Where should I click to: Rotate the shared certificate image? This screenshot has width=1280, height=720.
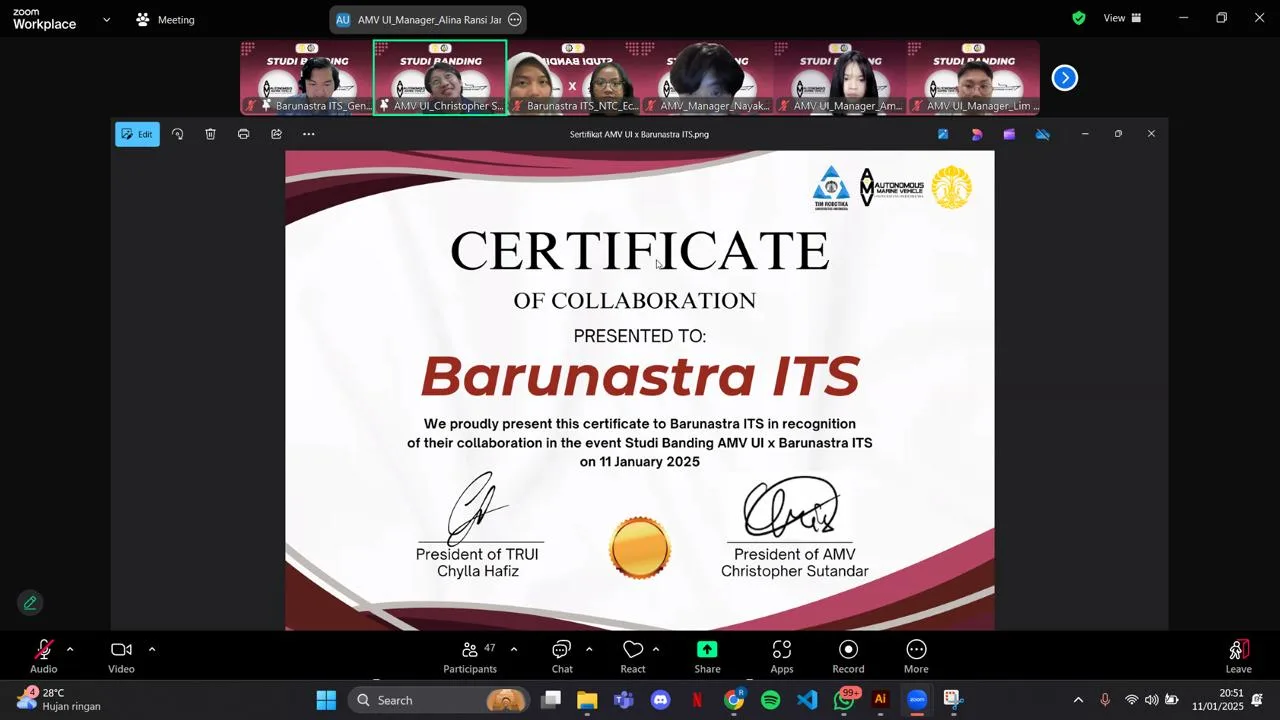[177, 134]
